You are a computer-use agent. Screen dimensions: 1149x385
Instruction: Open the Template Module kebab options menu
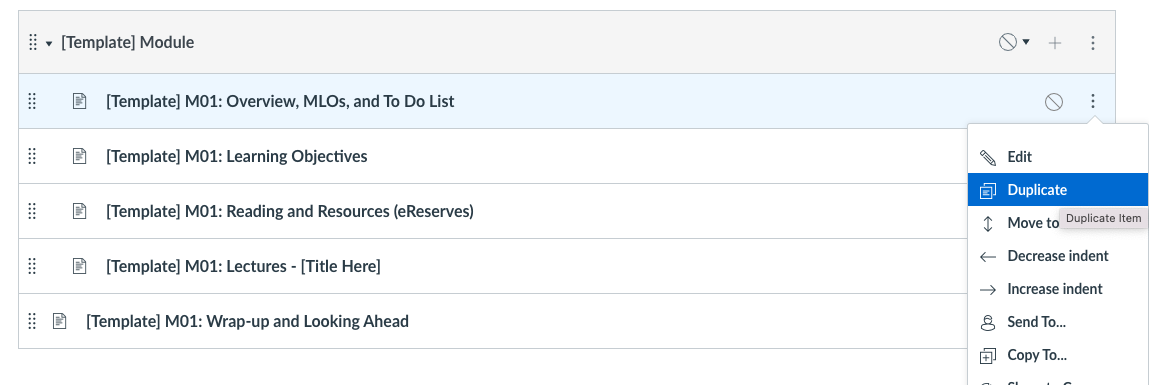coord(1093,43)
